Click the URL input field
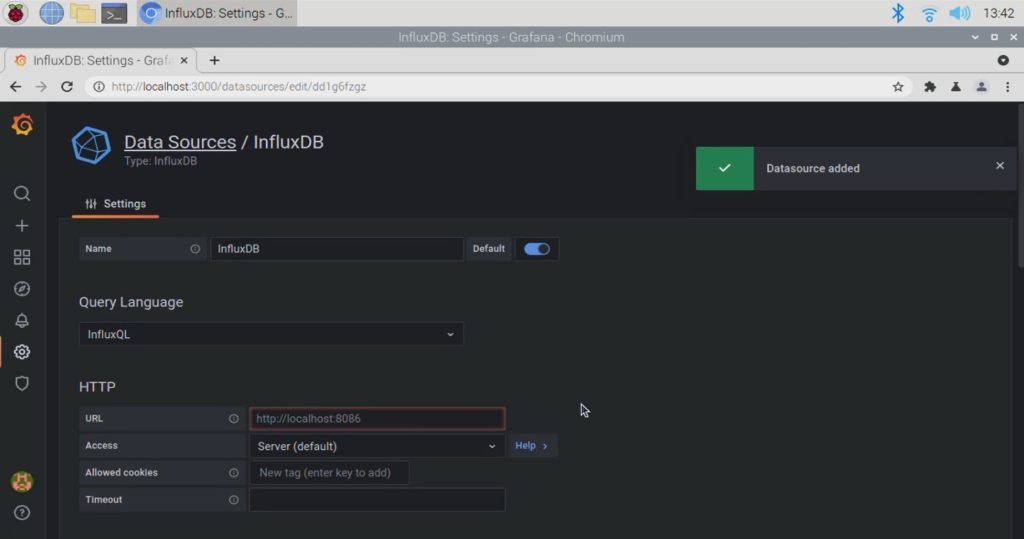The width and height of the screenshot is (1024, 539). pos(376,419)
